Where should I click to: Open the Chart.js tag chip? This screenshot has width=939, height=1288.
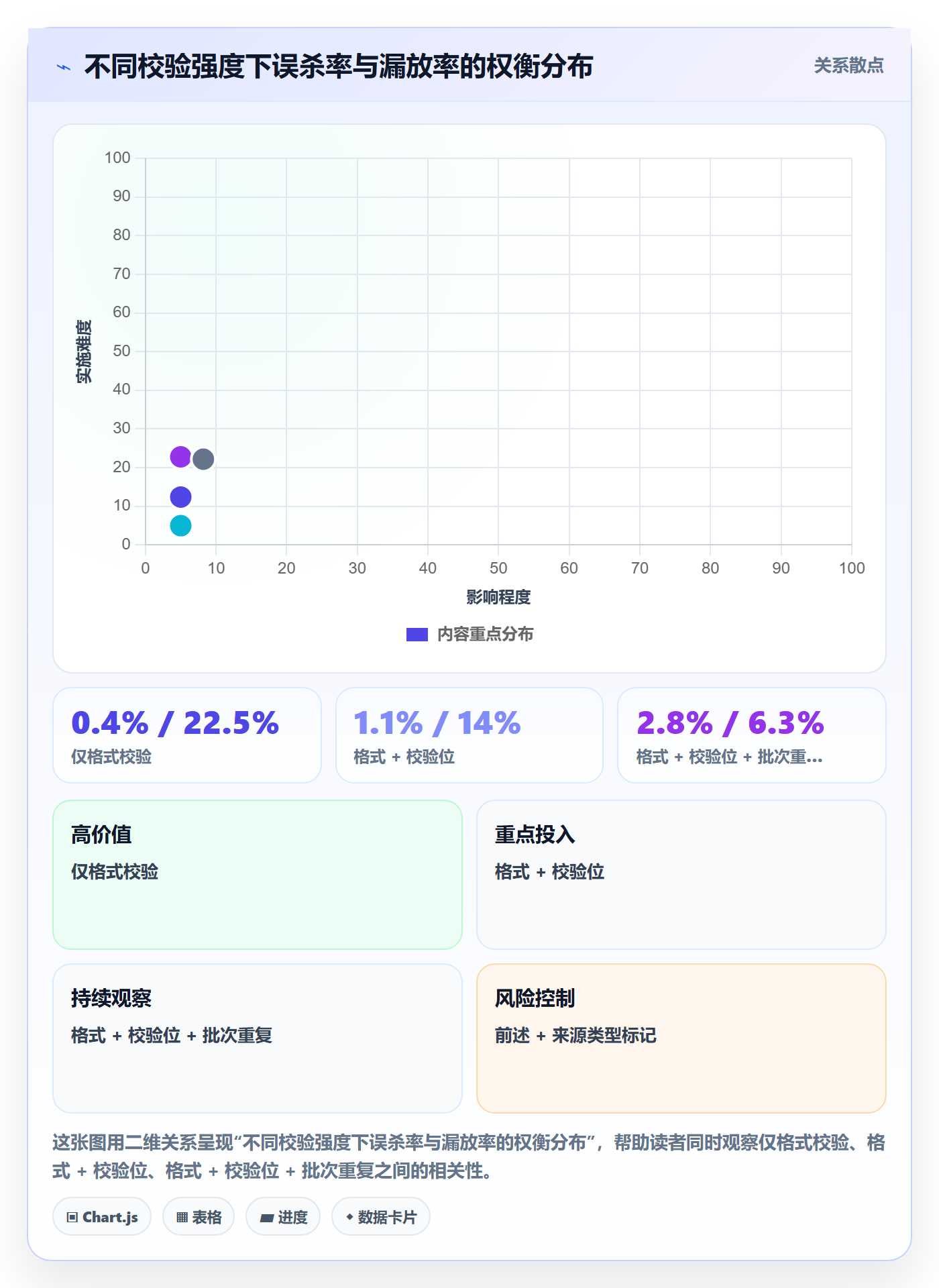click(102, 1217)
